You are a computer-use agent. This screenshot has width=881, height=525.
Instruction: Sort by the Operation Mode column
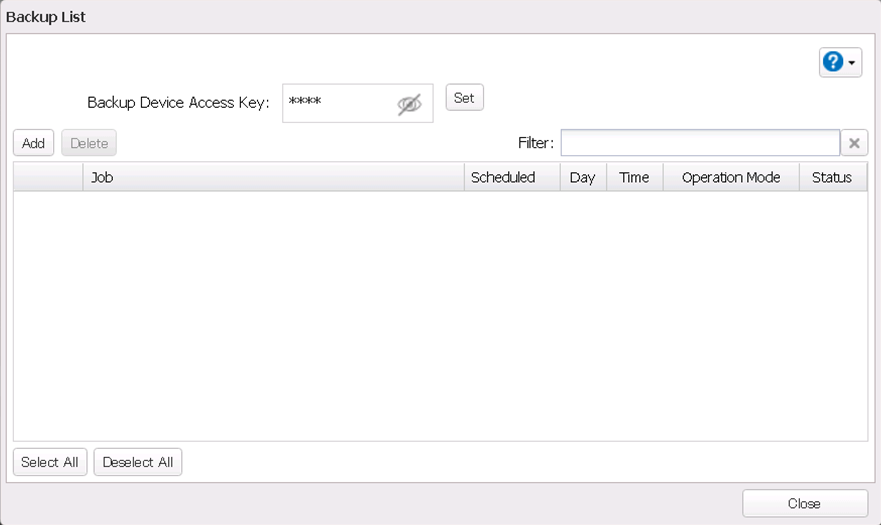click(x=730, y=177)
